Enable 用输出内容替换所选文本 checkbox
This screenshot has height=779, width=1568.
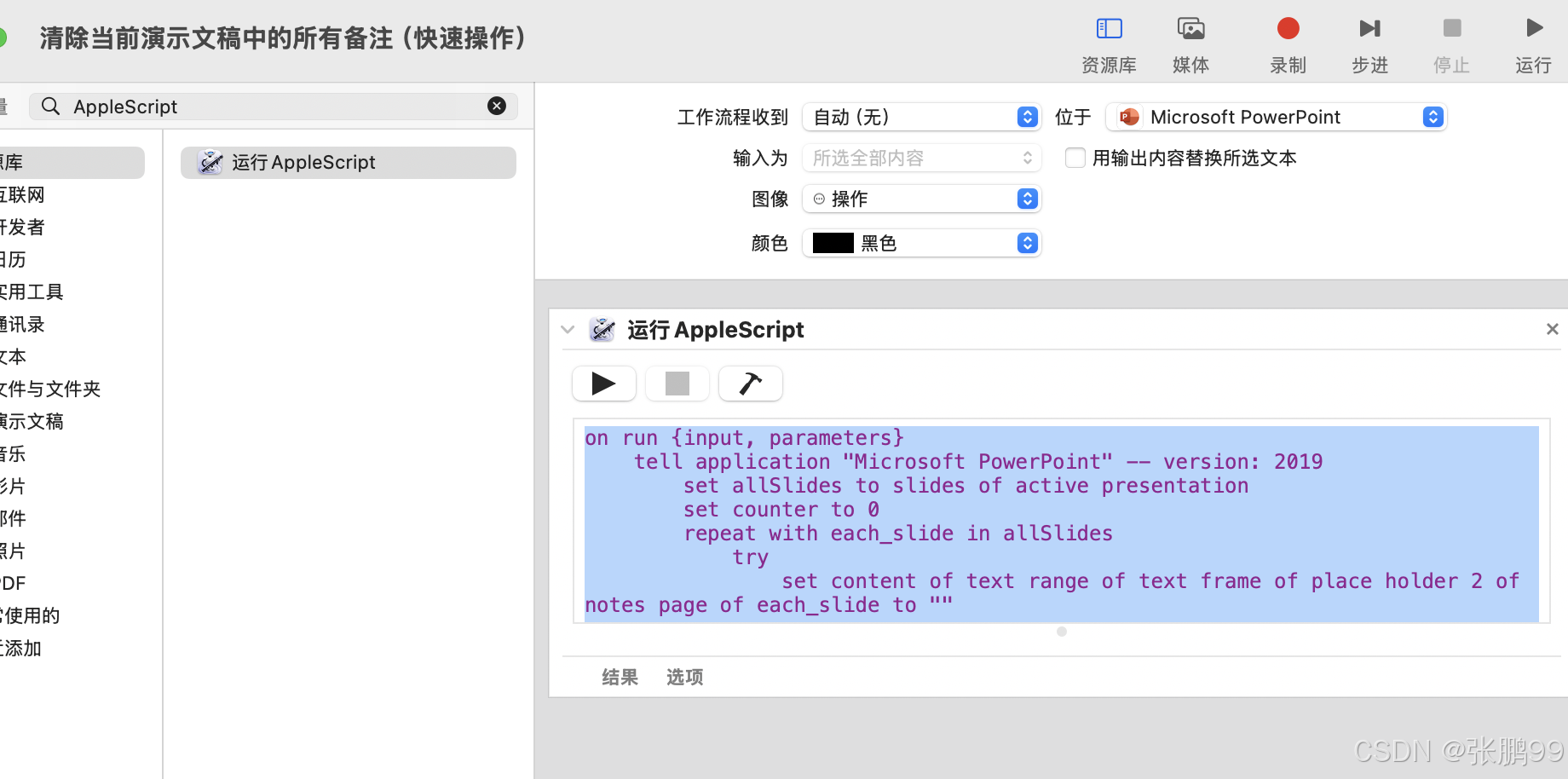point(1075,158)
